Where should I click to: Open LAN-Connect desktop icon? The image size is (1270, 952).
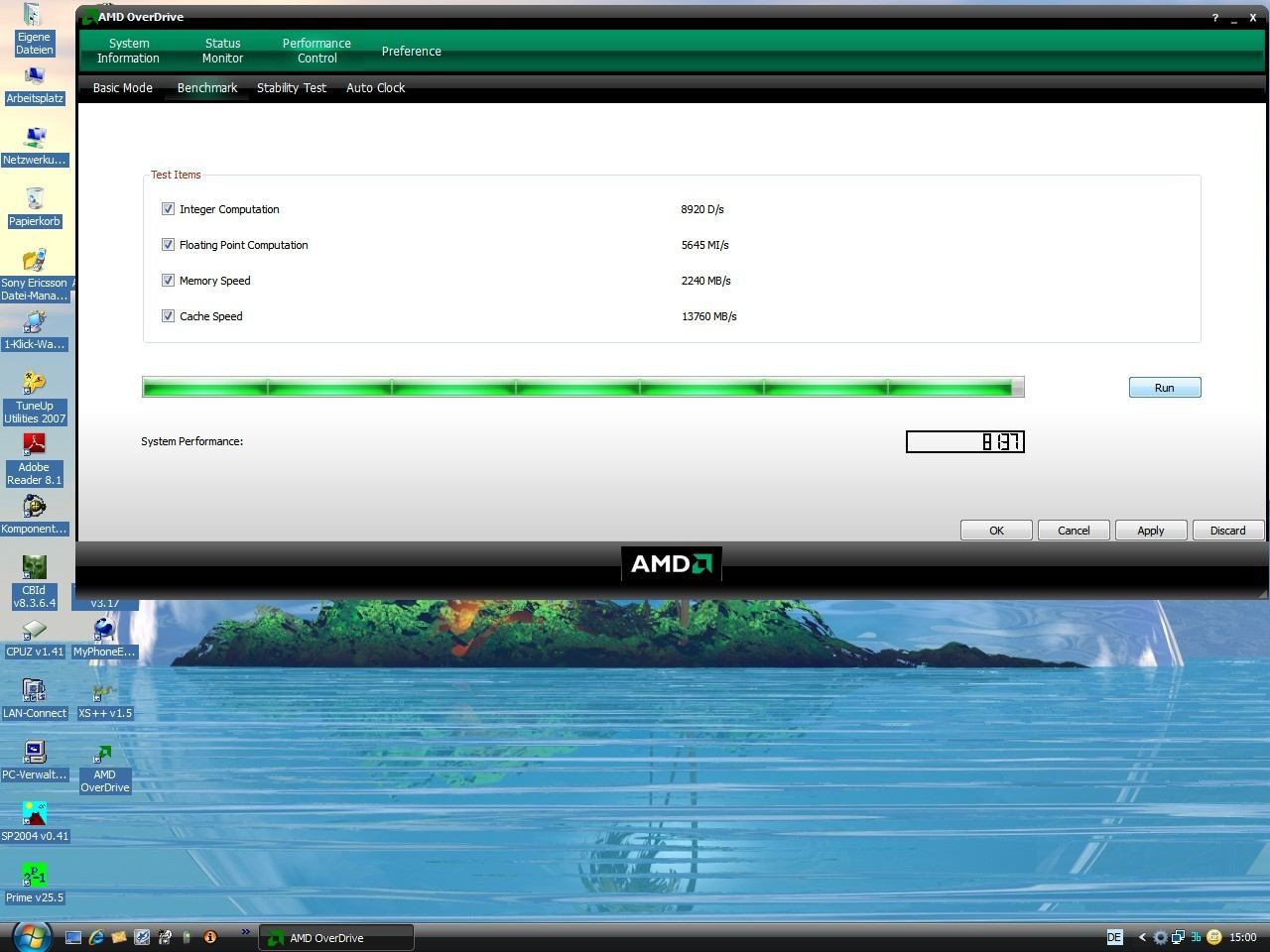[35, 700]
